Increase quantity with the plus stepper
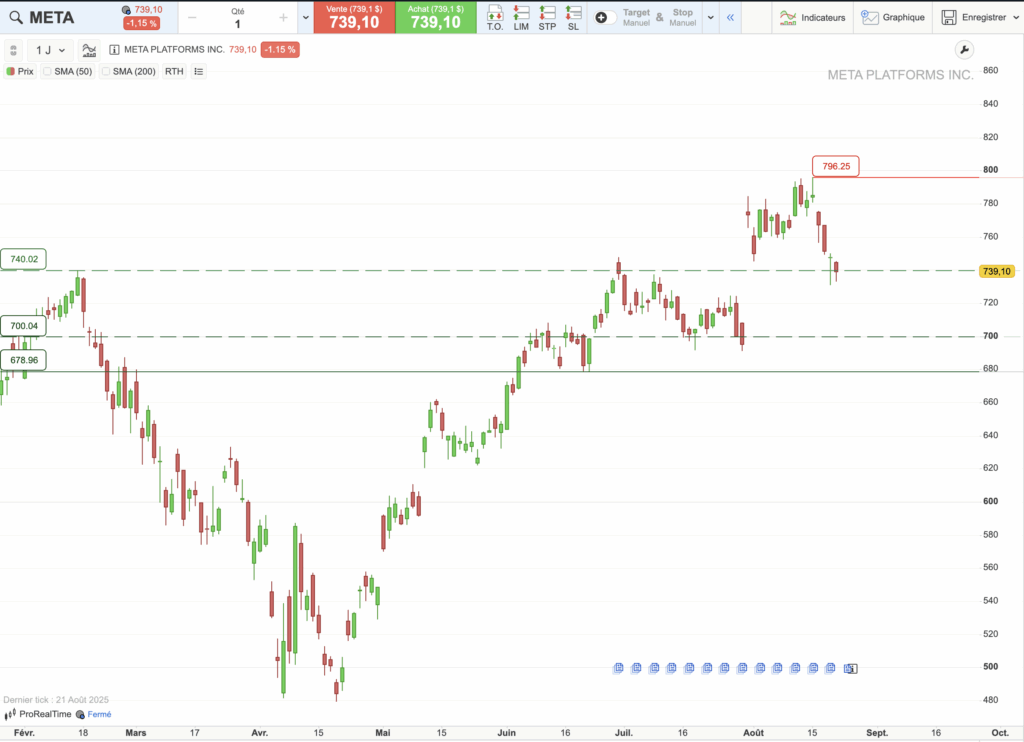1024x742 pixels. [x=283, y=18]
